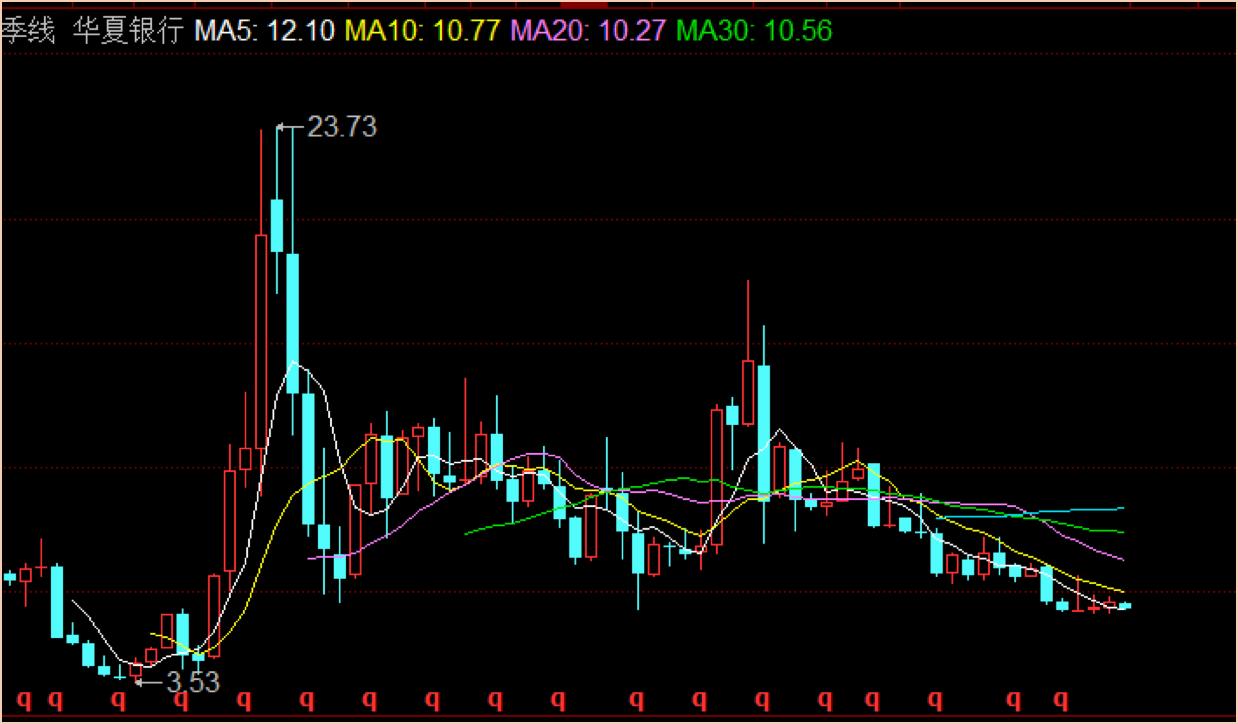
Task: Select the MA5: 12.10 indicator label
Action: [x=265, y=31]
